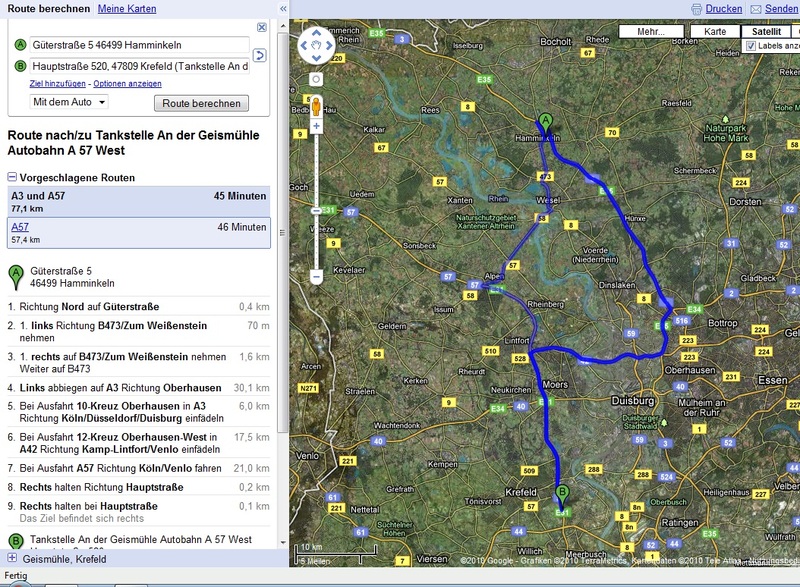Click the panel resize grip on divider

(282, 233)
